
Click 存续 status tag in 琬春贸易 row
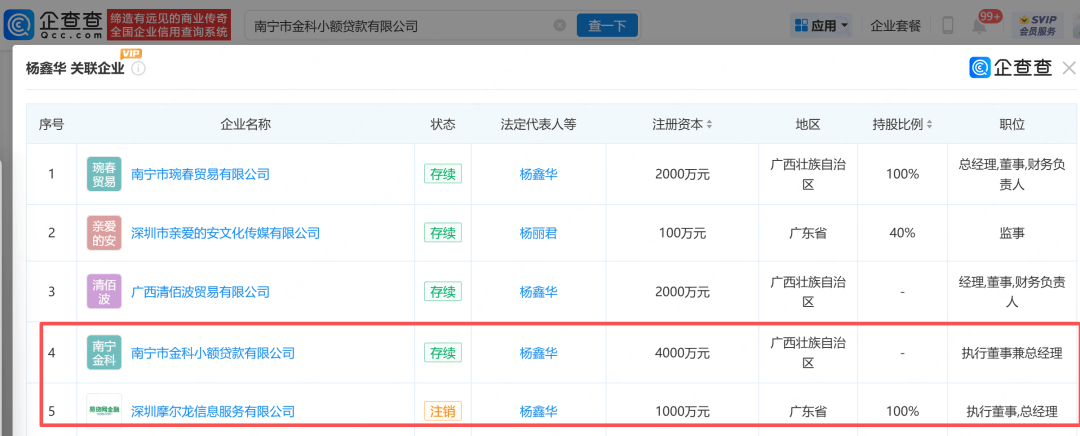pos(443,174)
